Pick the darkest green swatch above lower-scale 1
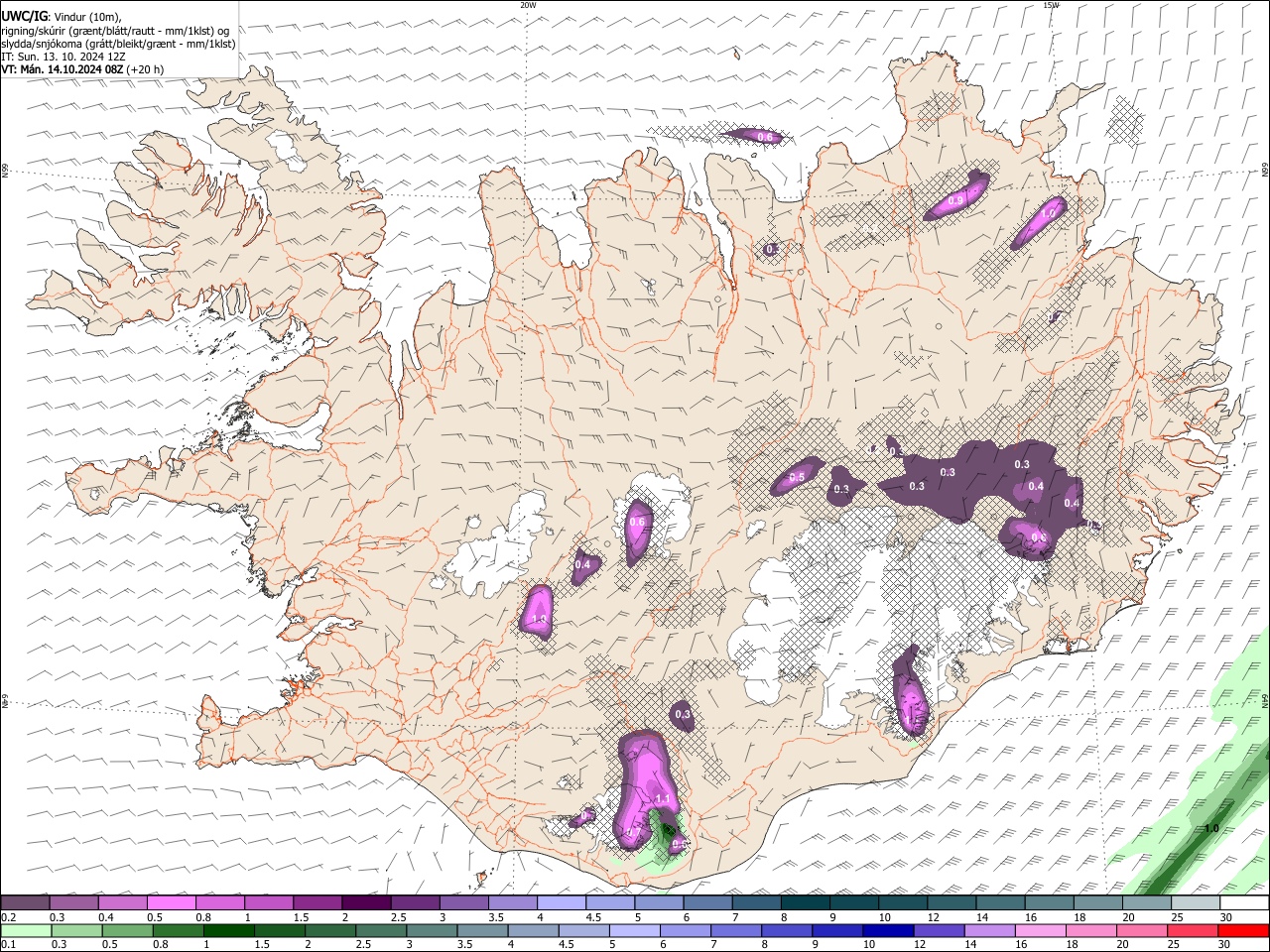Screen dimensions: 1270x952 pyautogui.click(x=228, y=930)
